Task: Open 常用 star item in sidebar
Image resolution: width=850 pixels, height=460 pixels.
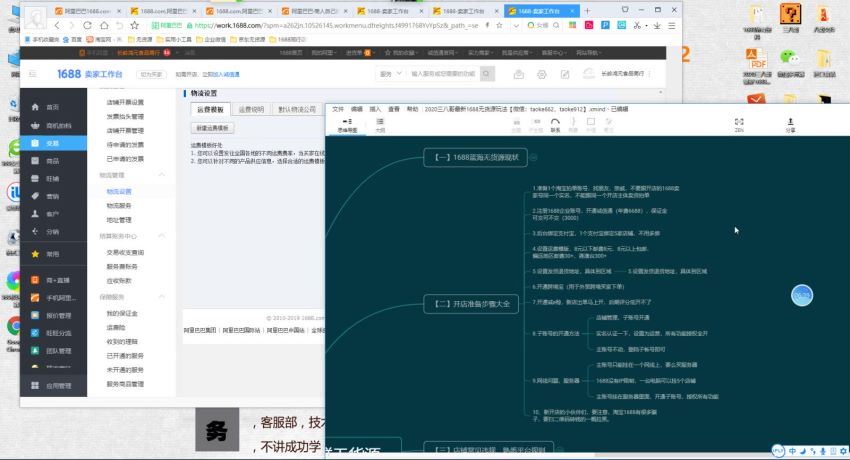Action: (53, 254)
